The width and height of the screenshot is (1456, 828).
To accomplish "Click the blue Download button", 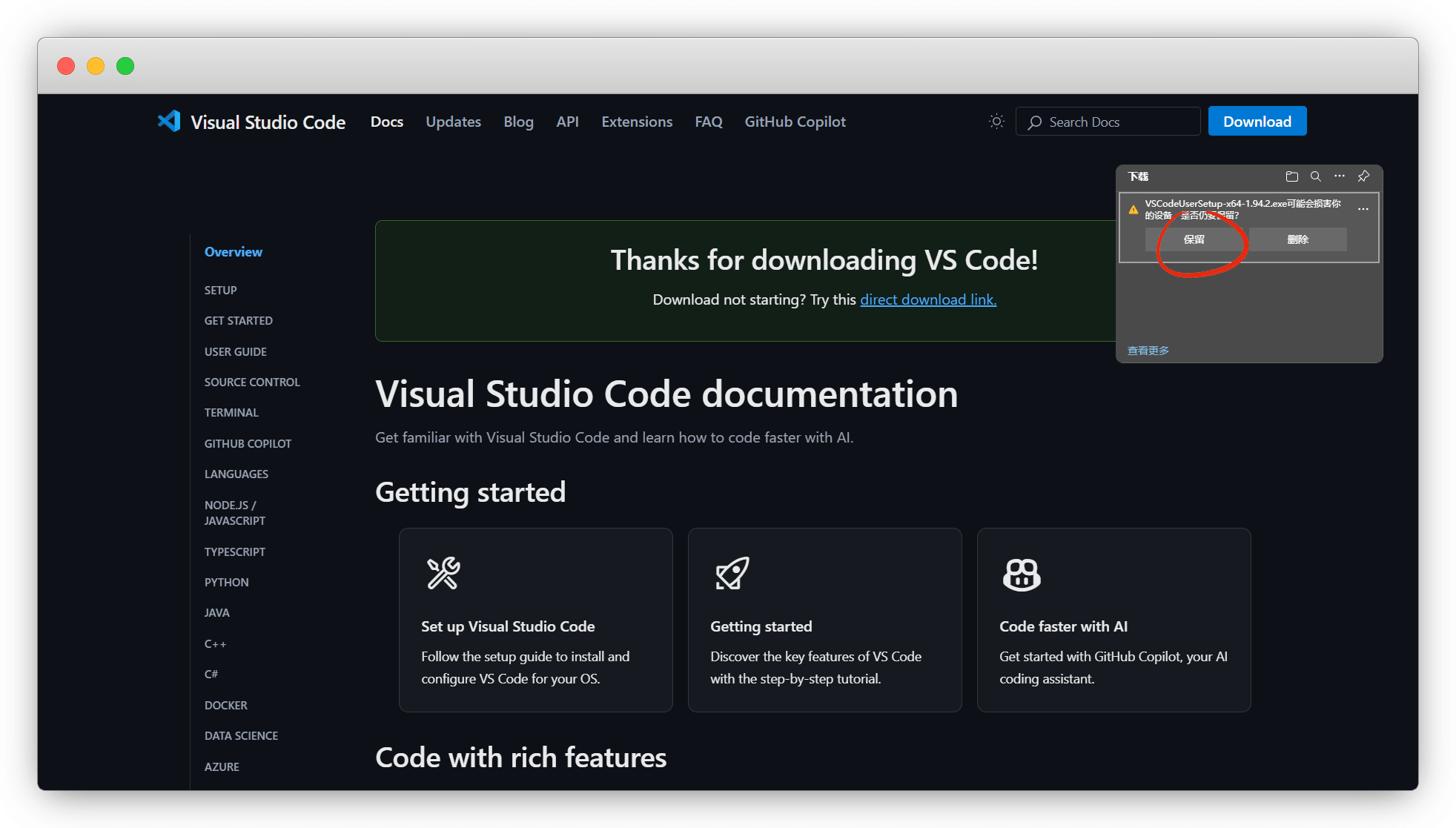I will pos(1257,122).
